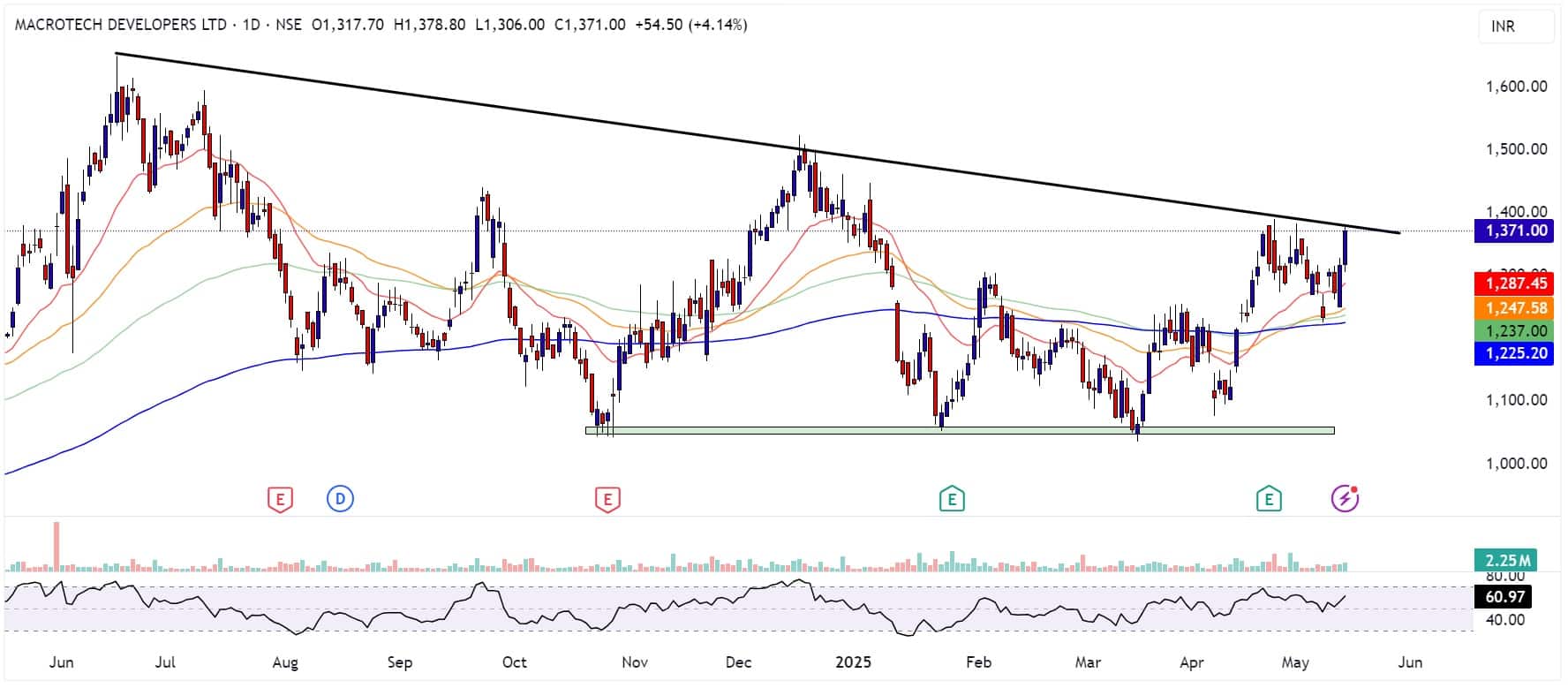This screenshot has width=1568, height=688.
Task: Click the red earnings marker near August
Action: tap(280, 500)
